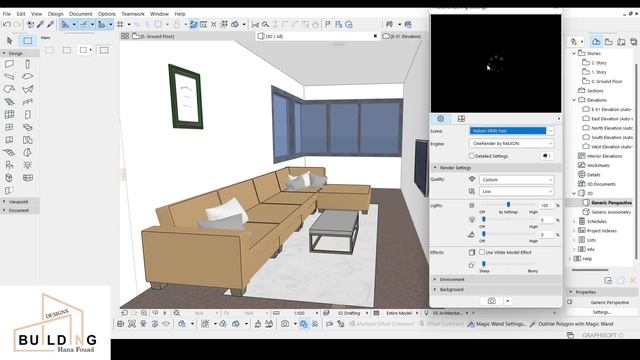Viewport: 640px width, 360px height.
Task: Pick the Eyedropper parameters tool
Action: [x=41, y=24]
